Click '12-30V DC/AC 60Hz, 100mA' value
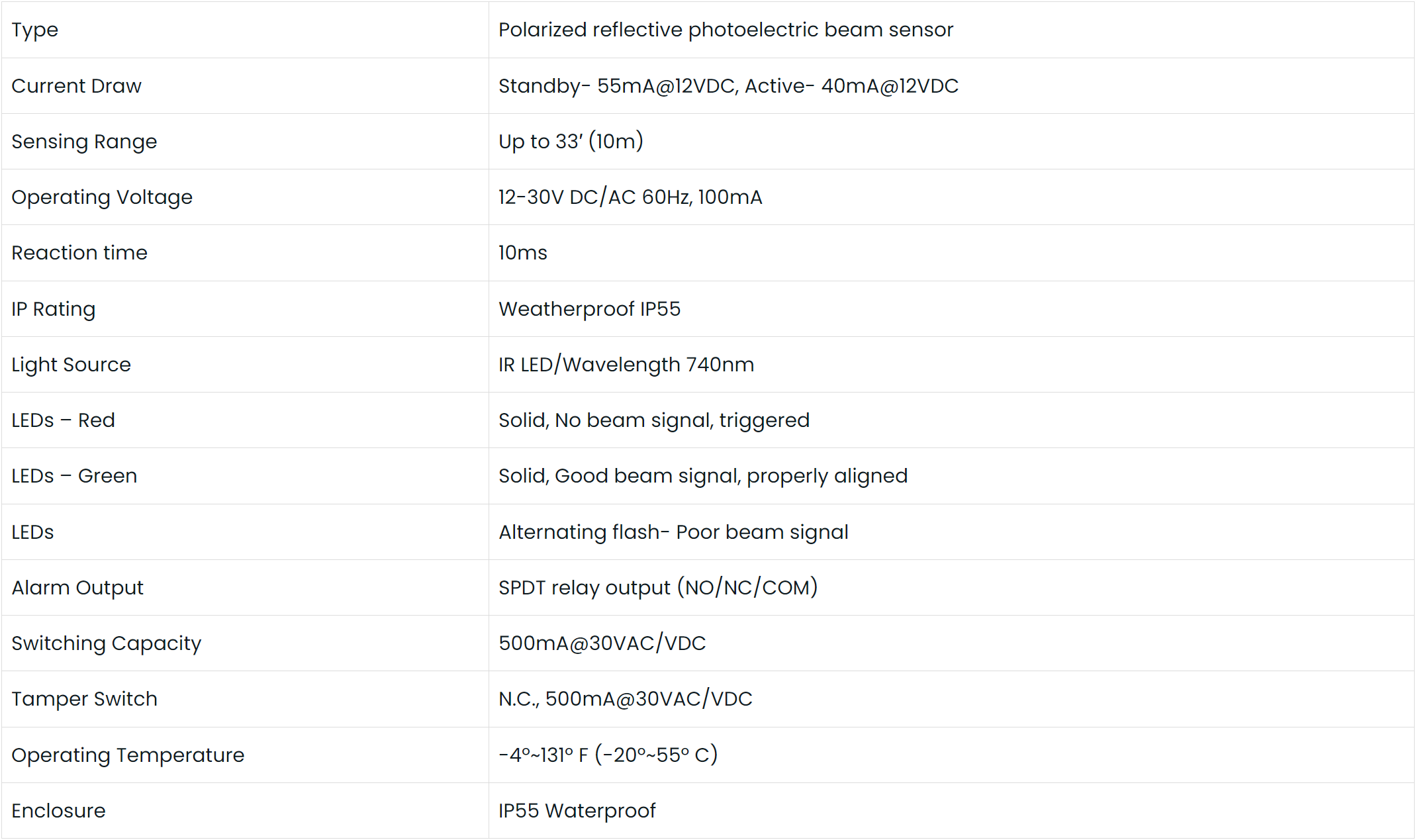 pyautogui.click(x=630, y=197)
